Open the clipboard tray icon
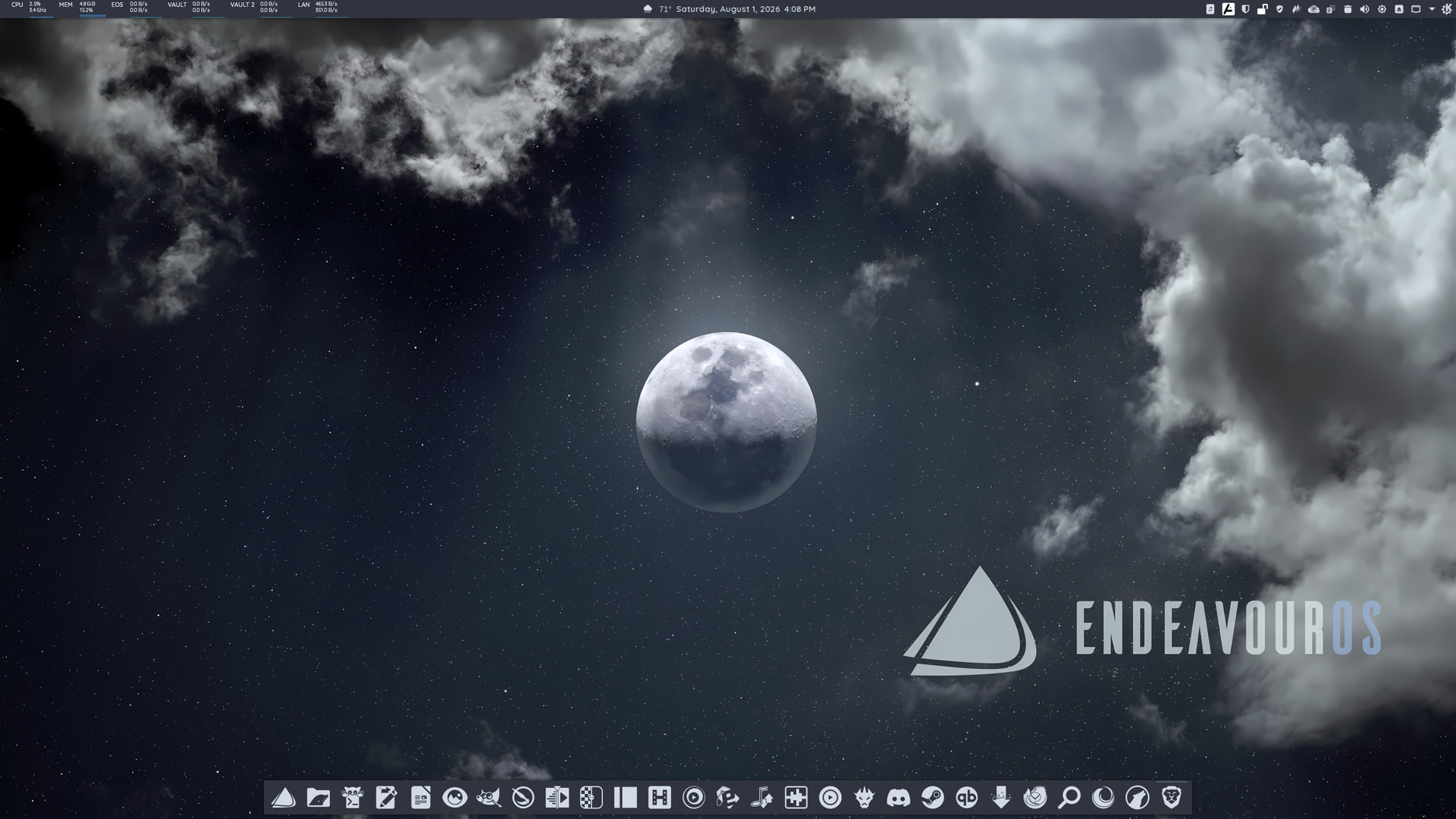1456x819 pixels. pyautogui.click(x=1331, y=9)
